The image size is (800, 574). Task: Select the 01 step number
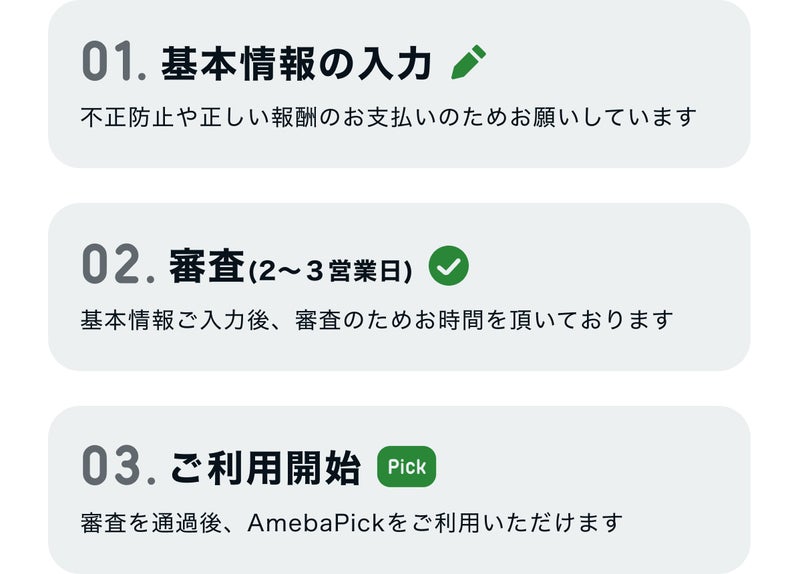tap(114, 62)
